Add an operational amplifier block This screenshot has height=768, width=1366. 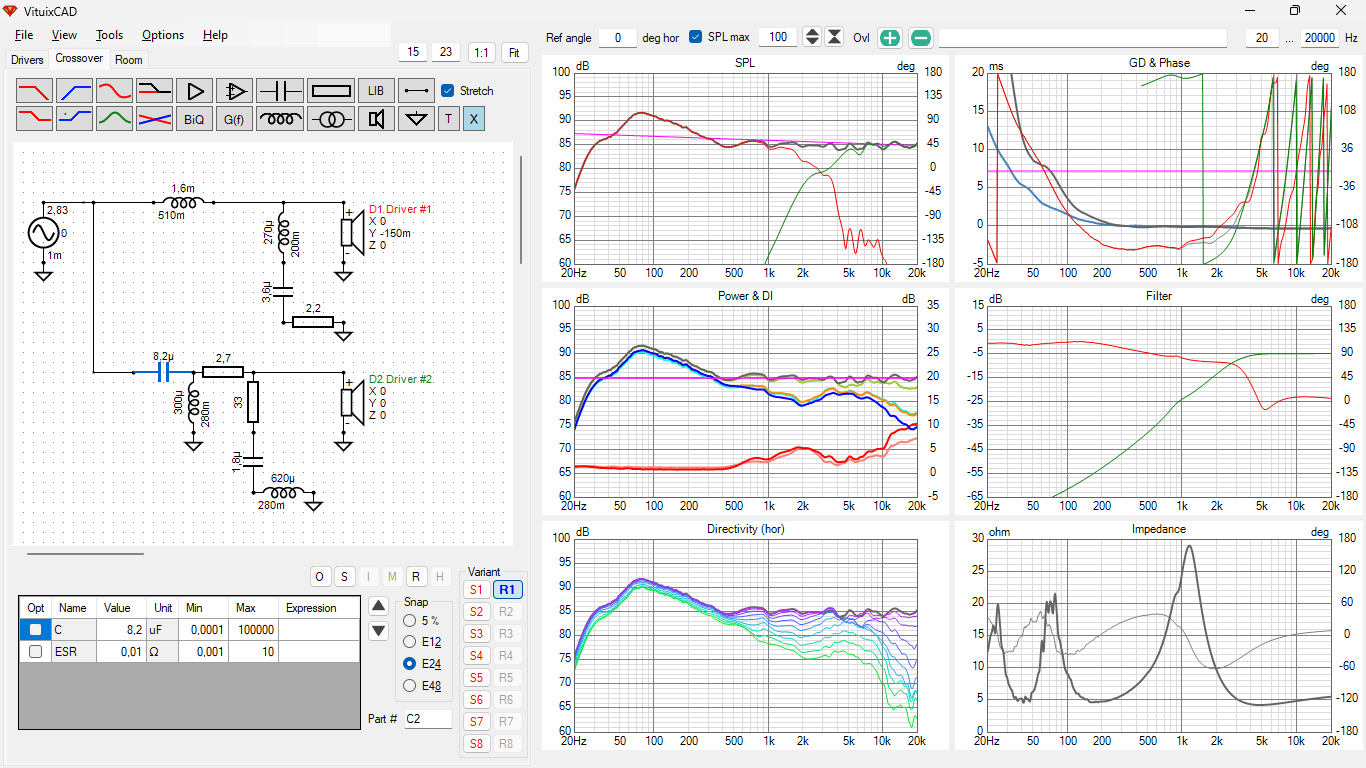pyautogui.click(x=235, y=91)
